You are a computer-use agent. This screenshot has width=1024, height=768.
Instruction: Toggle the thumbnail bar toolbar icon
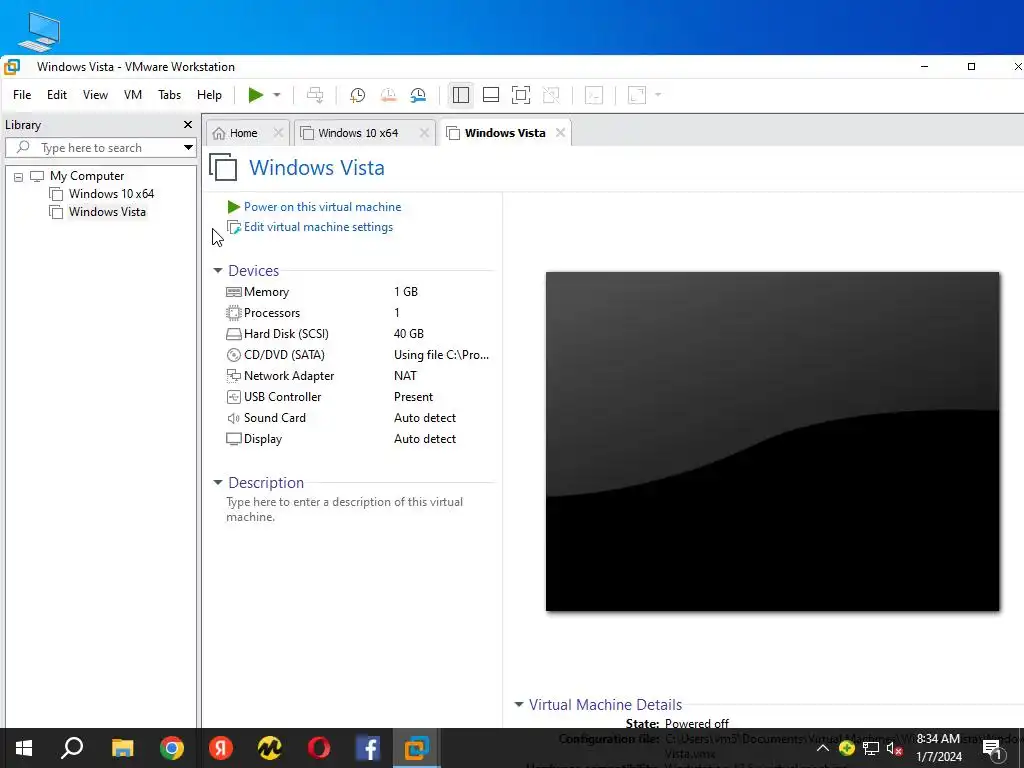[490, 95]
